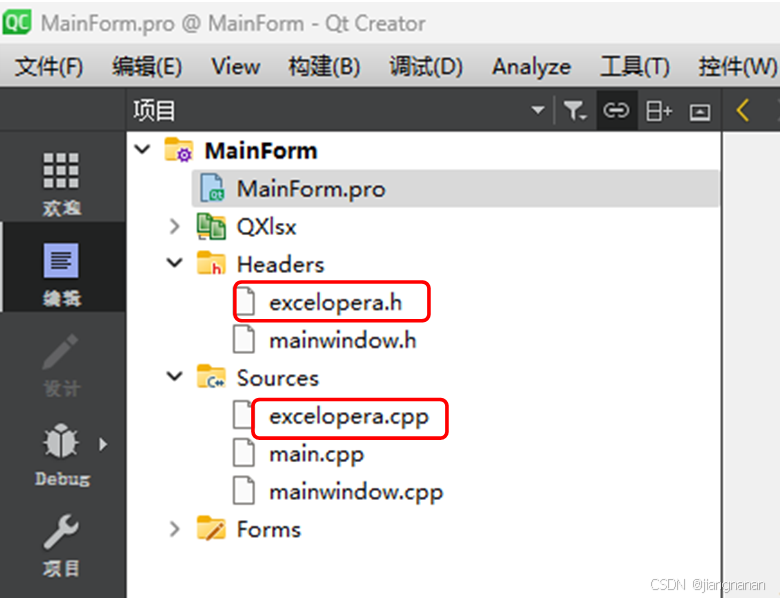Image resolution: width=780 pixels, height=598 pixels.
Task: Open the 文件(F) menu
Action: 48,66
